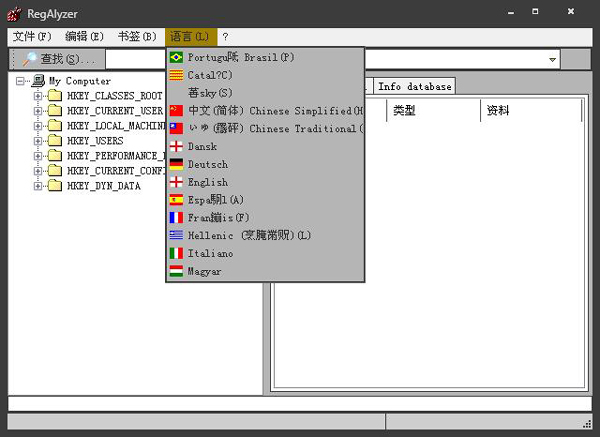Viewport: 600px width, 437px height.
Task: Choose Magyar language
Action: click(x=265, y=271)
